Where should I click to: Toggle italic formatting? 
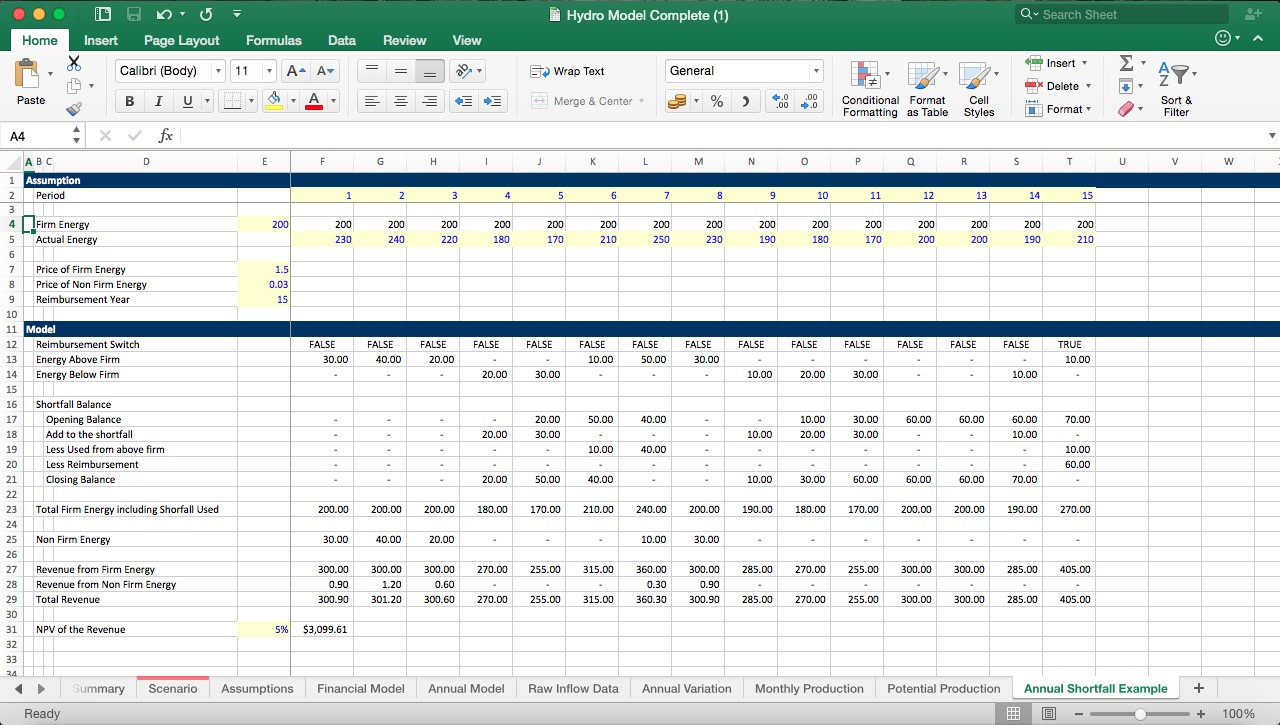[158, 101]
